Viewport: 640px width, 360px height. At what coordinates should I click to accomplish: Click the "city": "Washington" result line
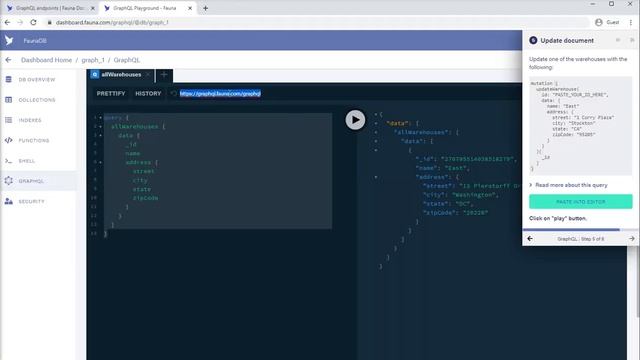(460, 195)
